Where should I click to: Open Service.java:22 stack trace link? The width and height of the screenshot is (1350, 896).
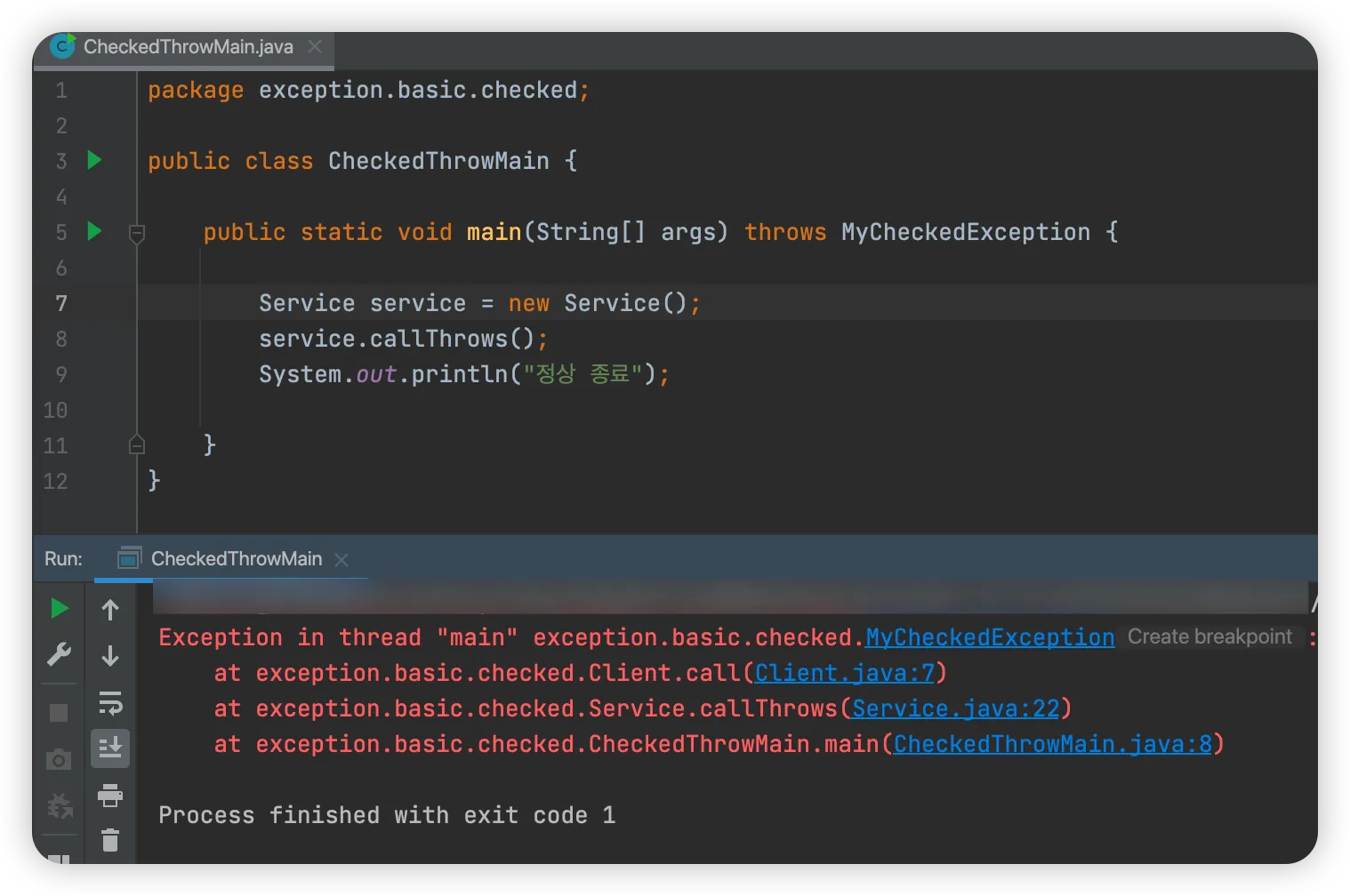tap(956, 708)
